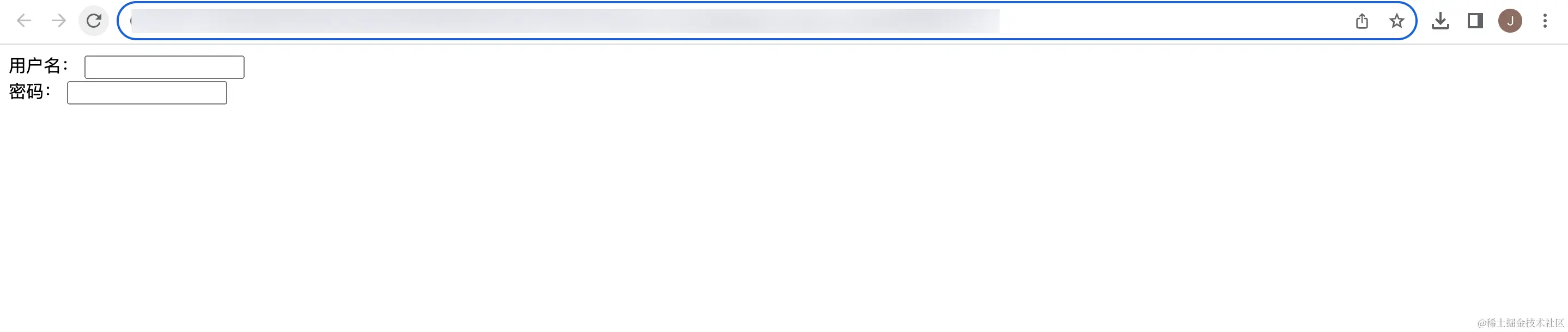Focus the blurred URL in the address bar
1568x332 pixels.
click(x=565, y=21)
